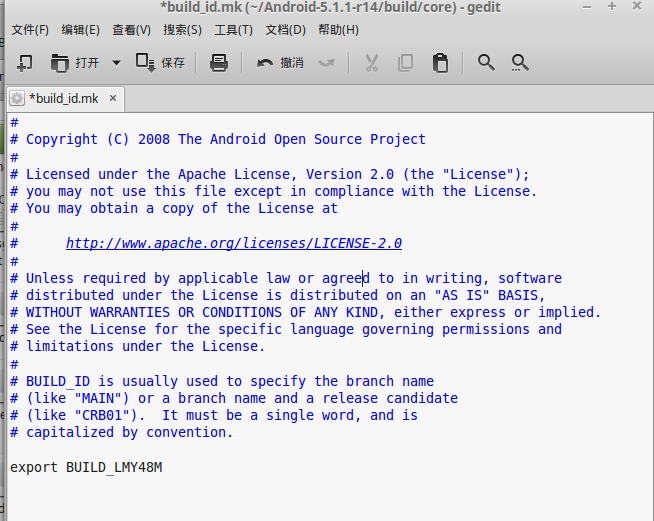Click the gedit window title bar text
Screen dimensions: 654x521
[330, 8]
